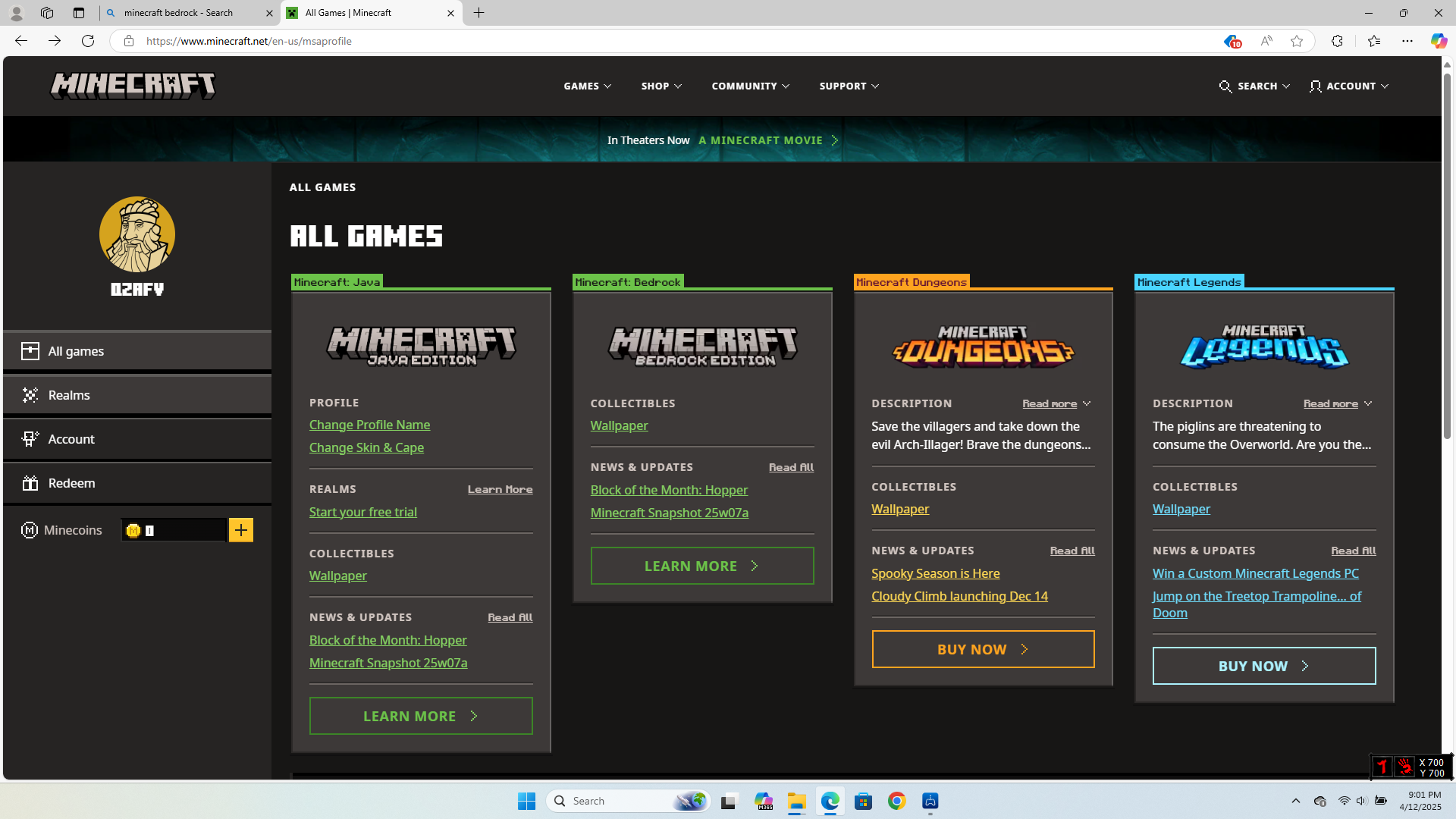Add Minecoins with the yellow plus button

(241, 530)
